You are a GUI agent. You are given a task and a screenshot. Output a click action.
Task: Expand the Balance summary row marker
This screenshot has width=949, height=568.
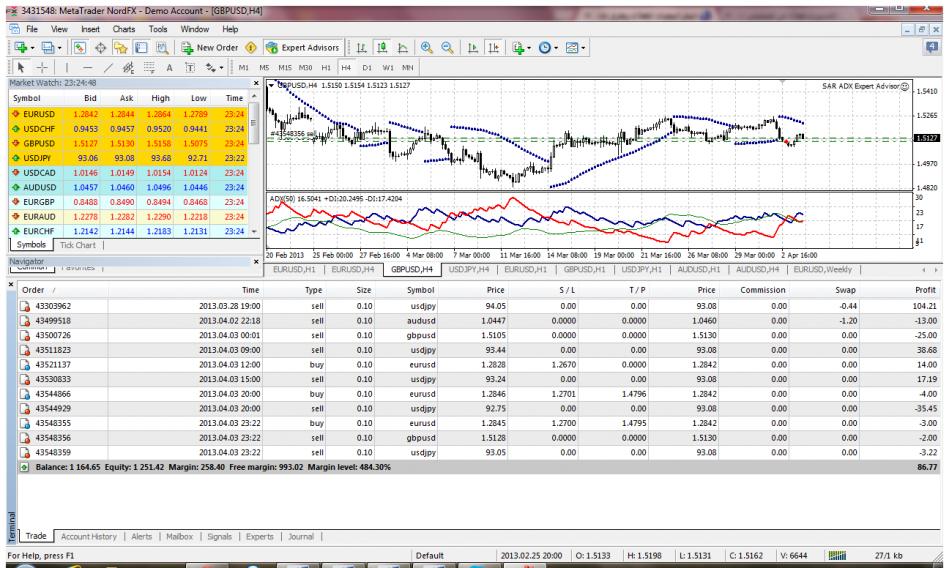pos(26,467)
